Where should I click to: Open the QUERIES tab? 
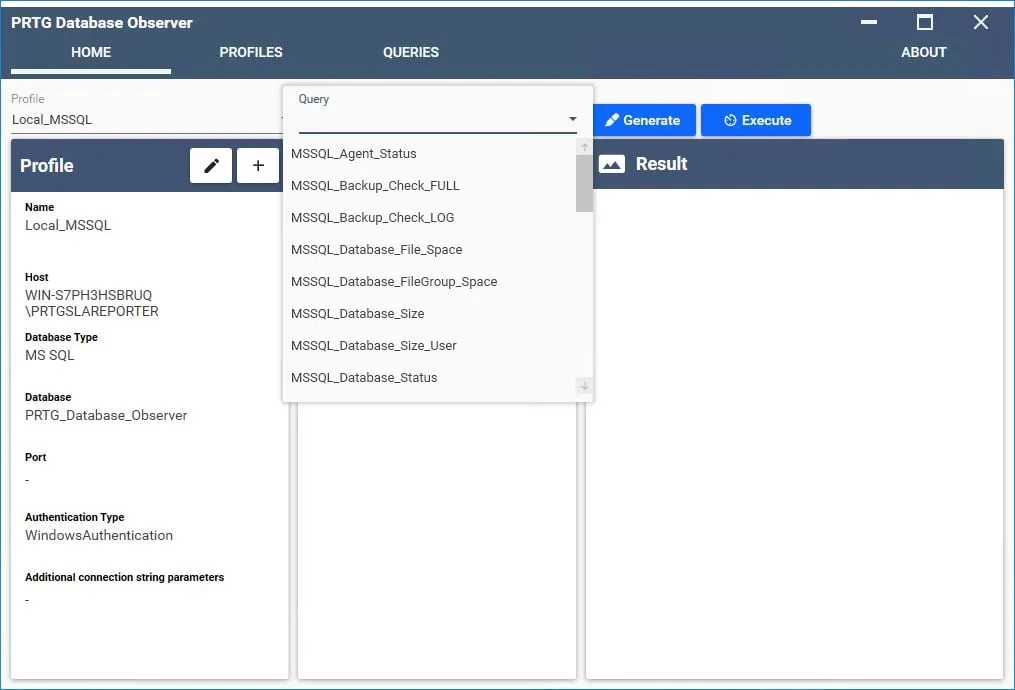click(x=411, y=52)
